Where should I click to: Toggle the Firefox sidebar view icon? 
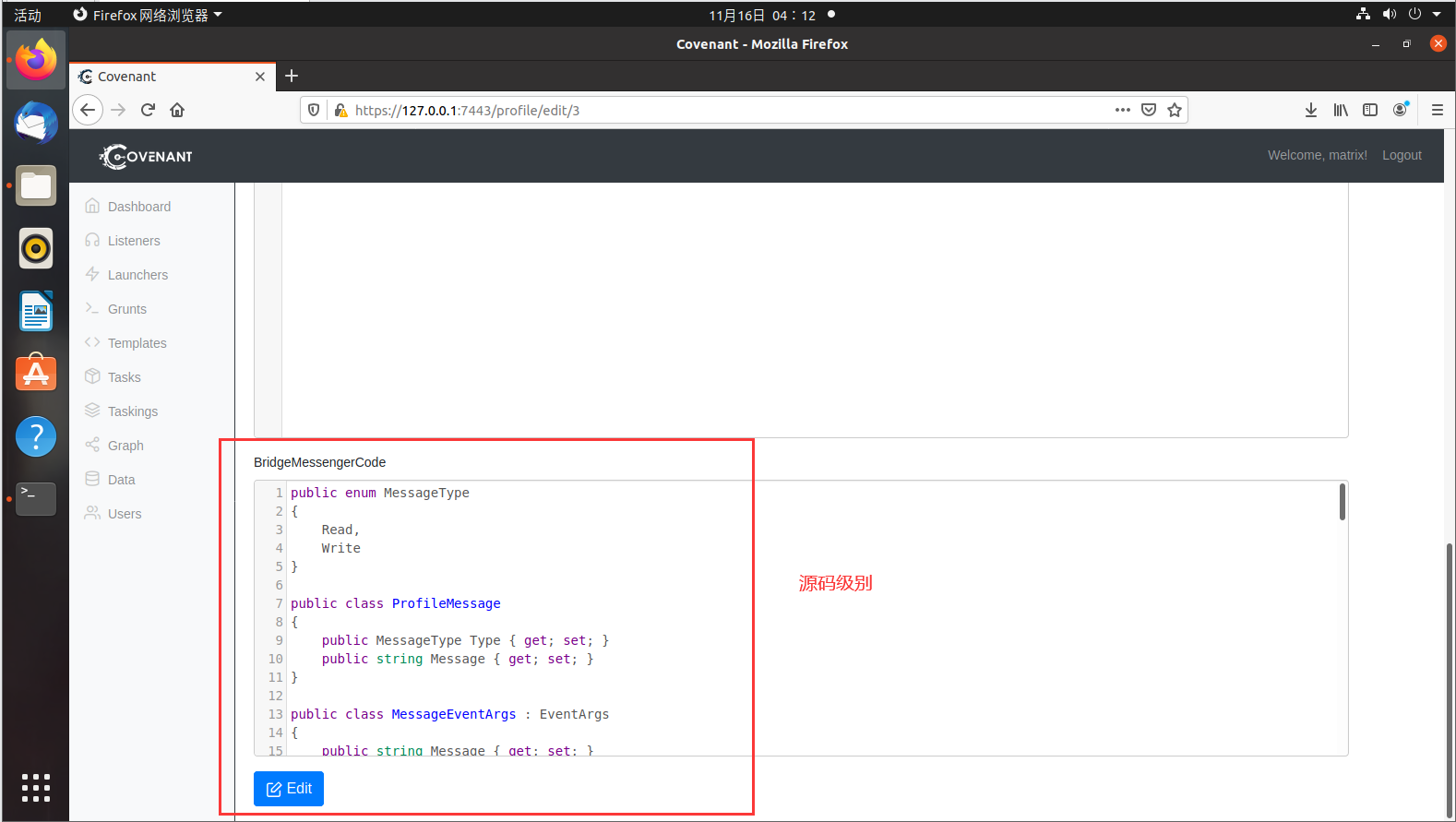click(x=1370, y=110)
